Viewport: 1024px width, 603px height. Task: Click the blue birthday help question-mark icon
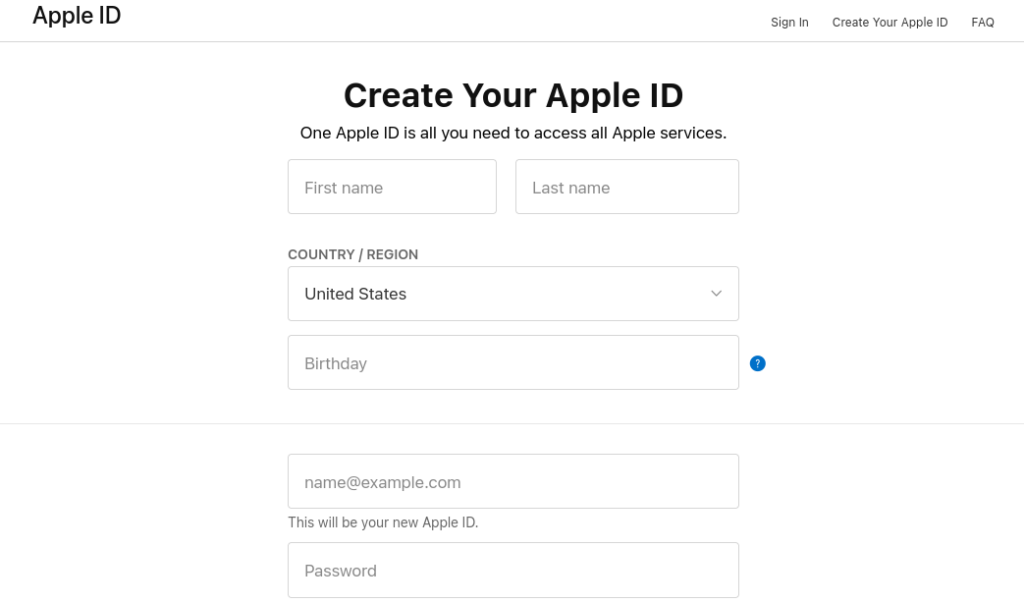pyautogui.click(x=757, y=363)
